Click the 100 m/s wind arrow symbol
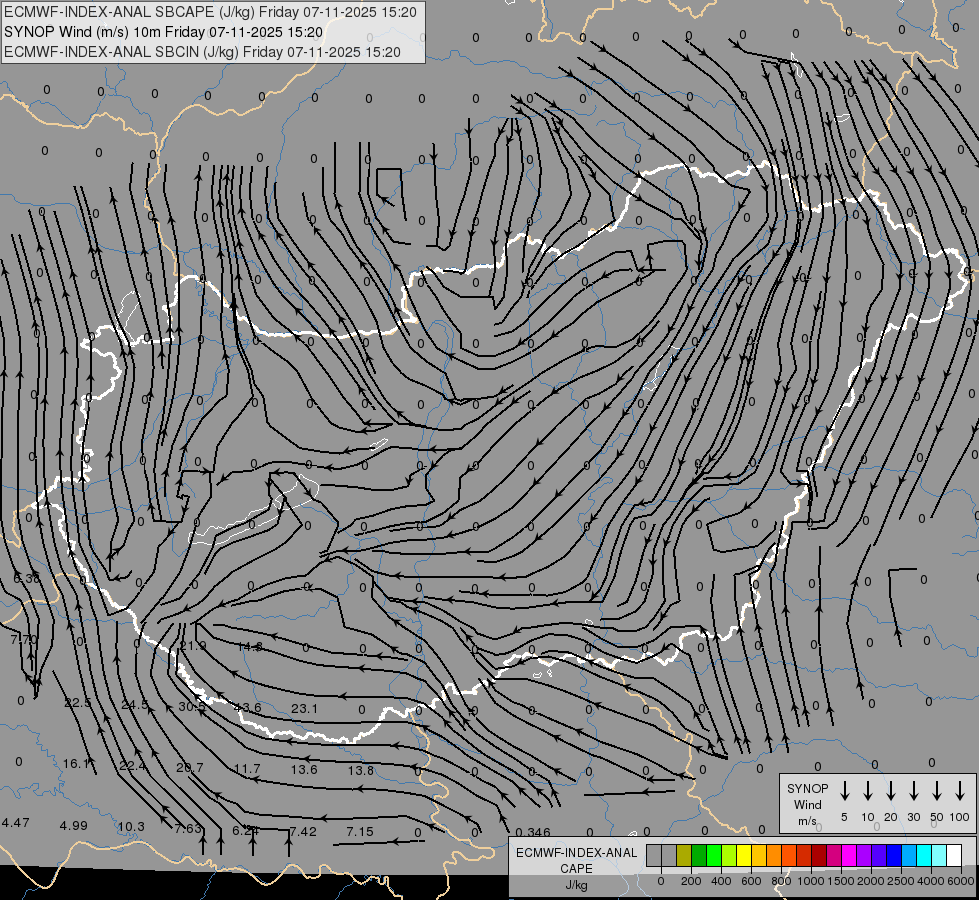This screenshot has height=900, width=979. (960, 791)
